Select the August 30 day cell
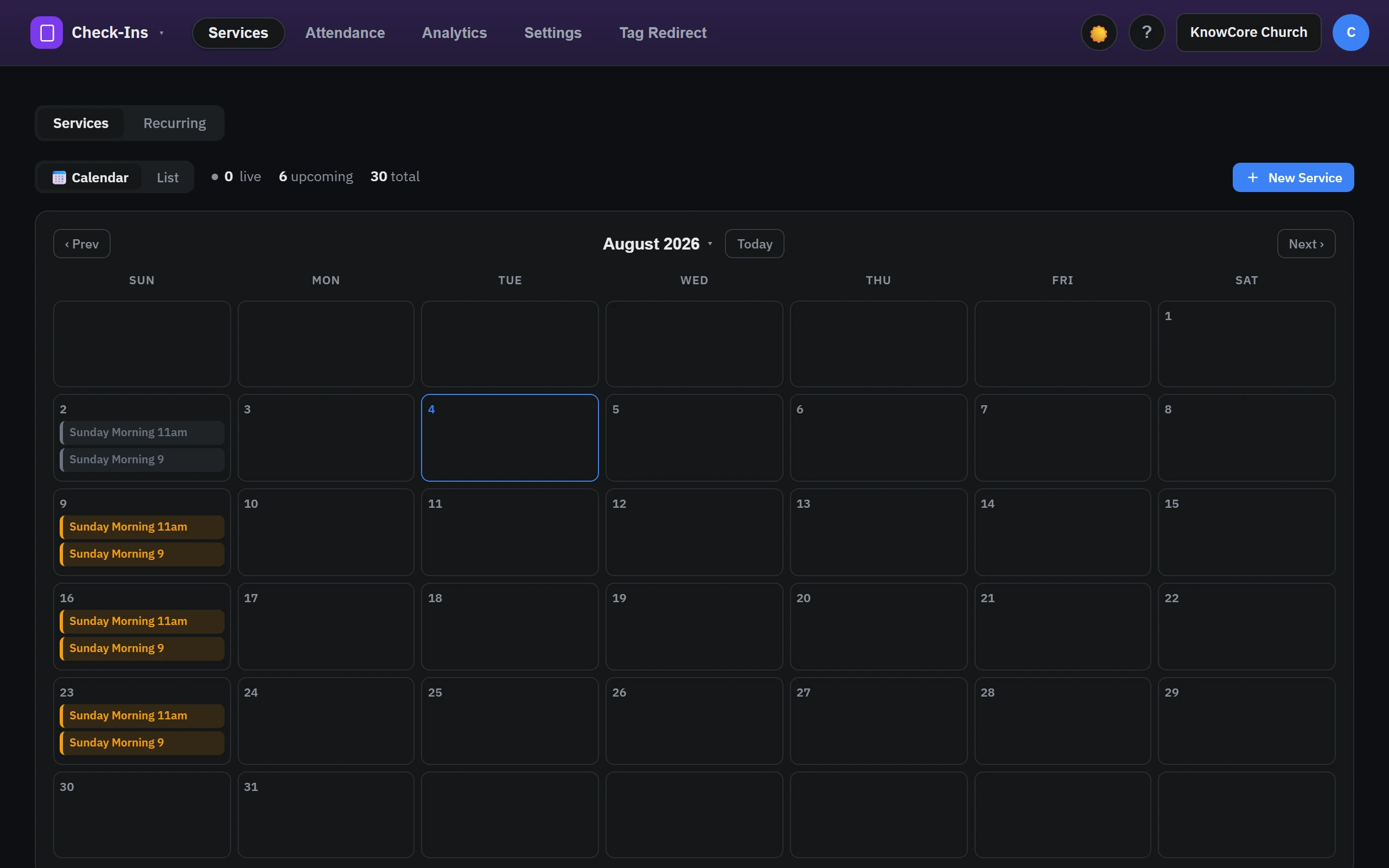The width and height of the screenshot is (1389, 868). (142, 815)
